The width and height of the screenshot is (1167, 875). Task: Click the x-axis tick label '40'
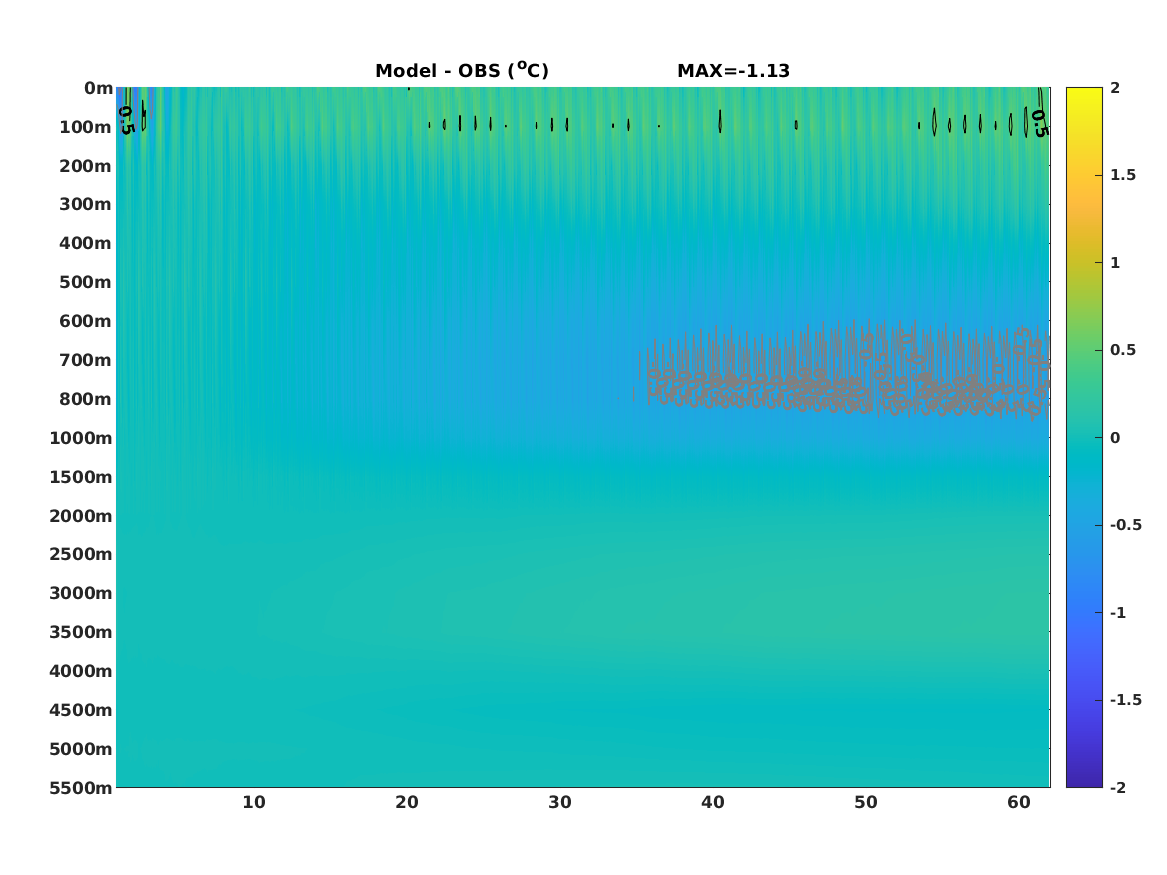pos(713,802)
